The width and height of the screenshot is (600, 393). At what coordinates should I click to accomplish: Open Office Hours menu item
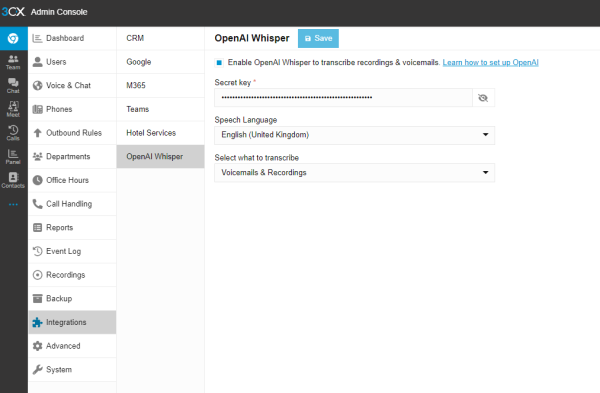coord(72,180)
